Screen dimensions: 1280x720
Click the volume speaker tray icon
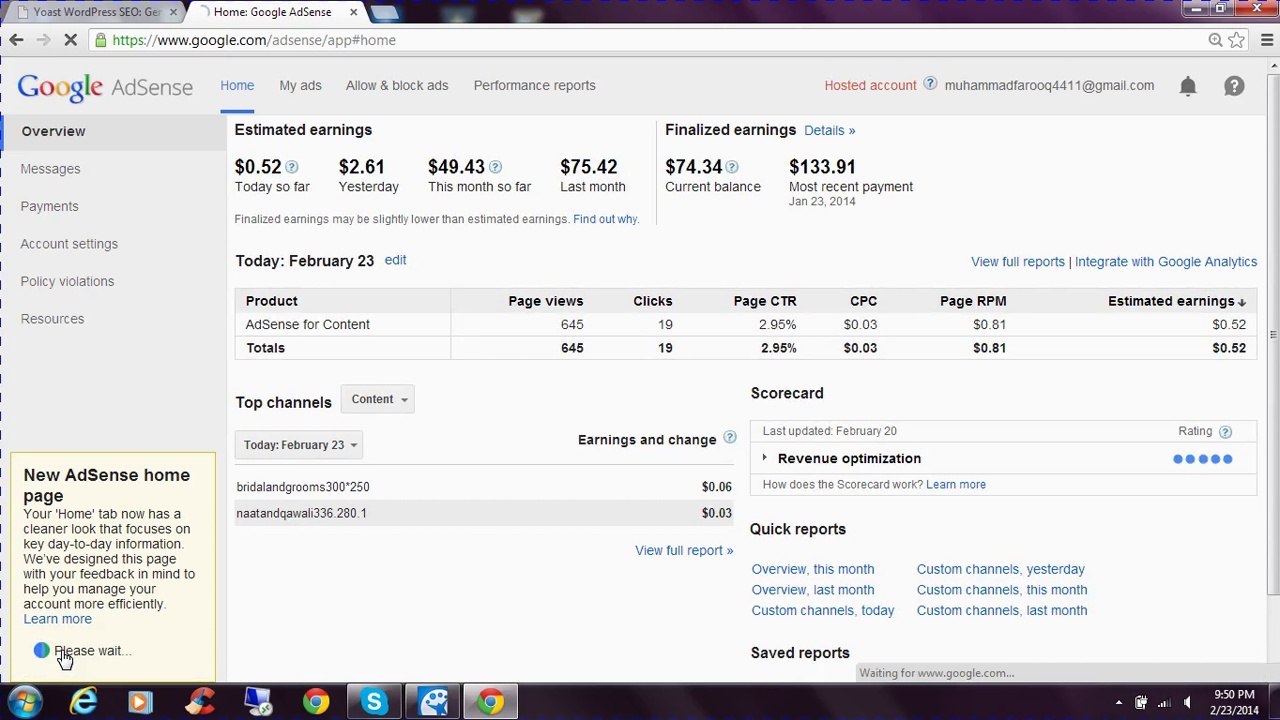coord(1187,702)
